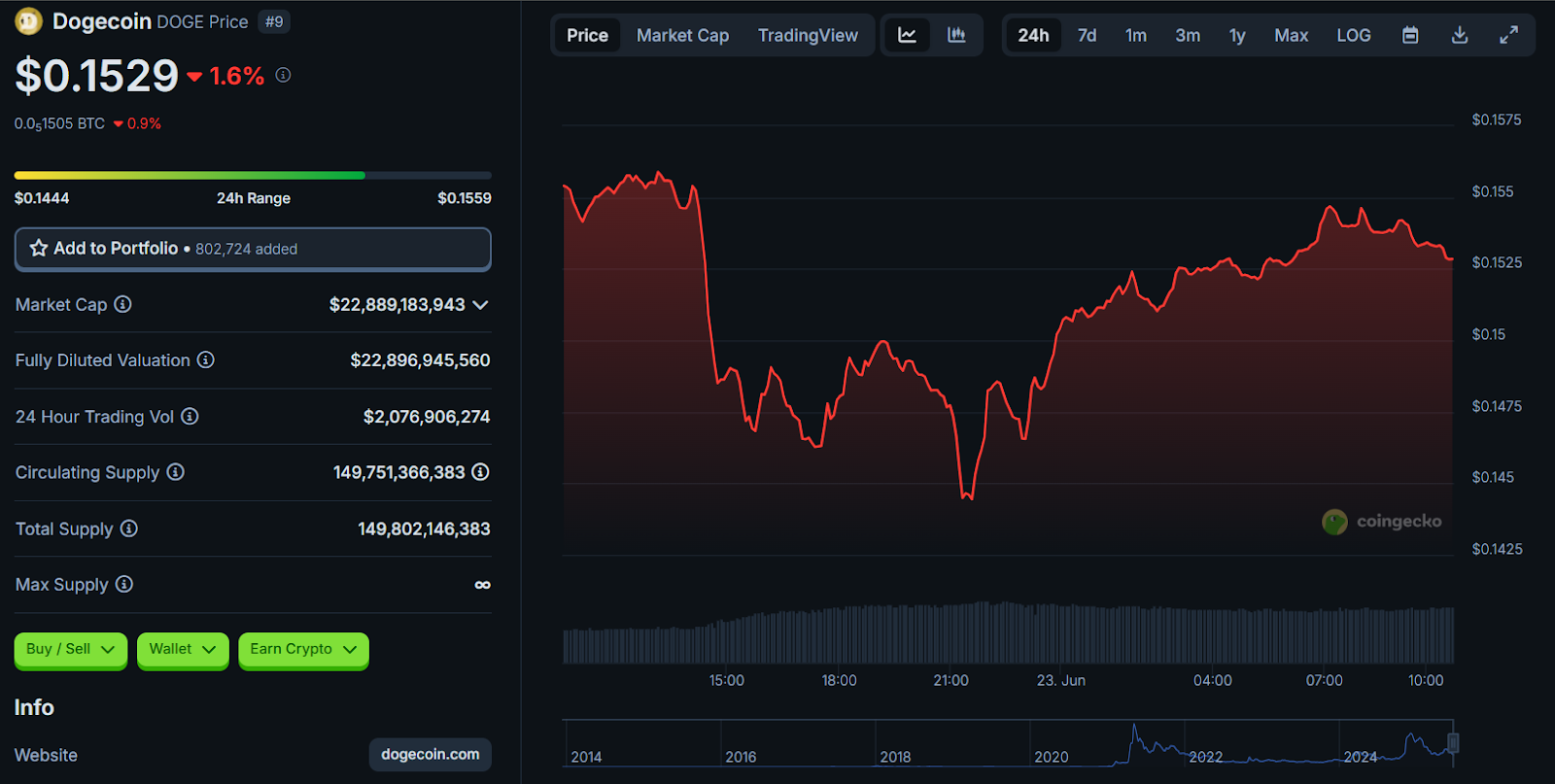
Task: Open the dogecoin.com website link
Action: [431, 754]
